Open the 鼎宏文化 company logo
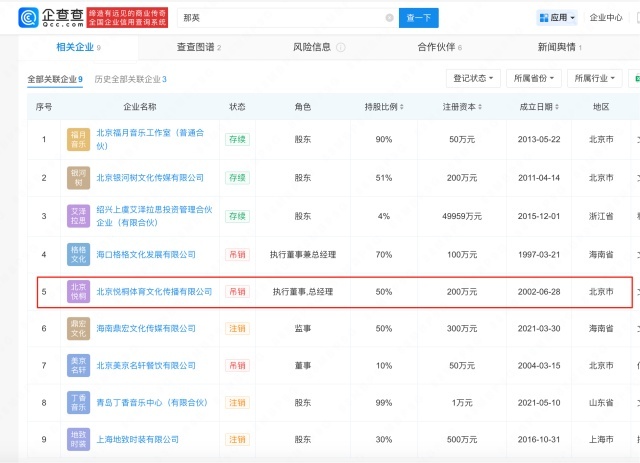The width and height of the screenshot is (640, 463). tap(78, 328)
